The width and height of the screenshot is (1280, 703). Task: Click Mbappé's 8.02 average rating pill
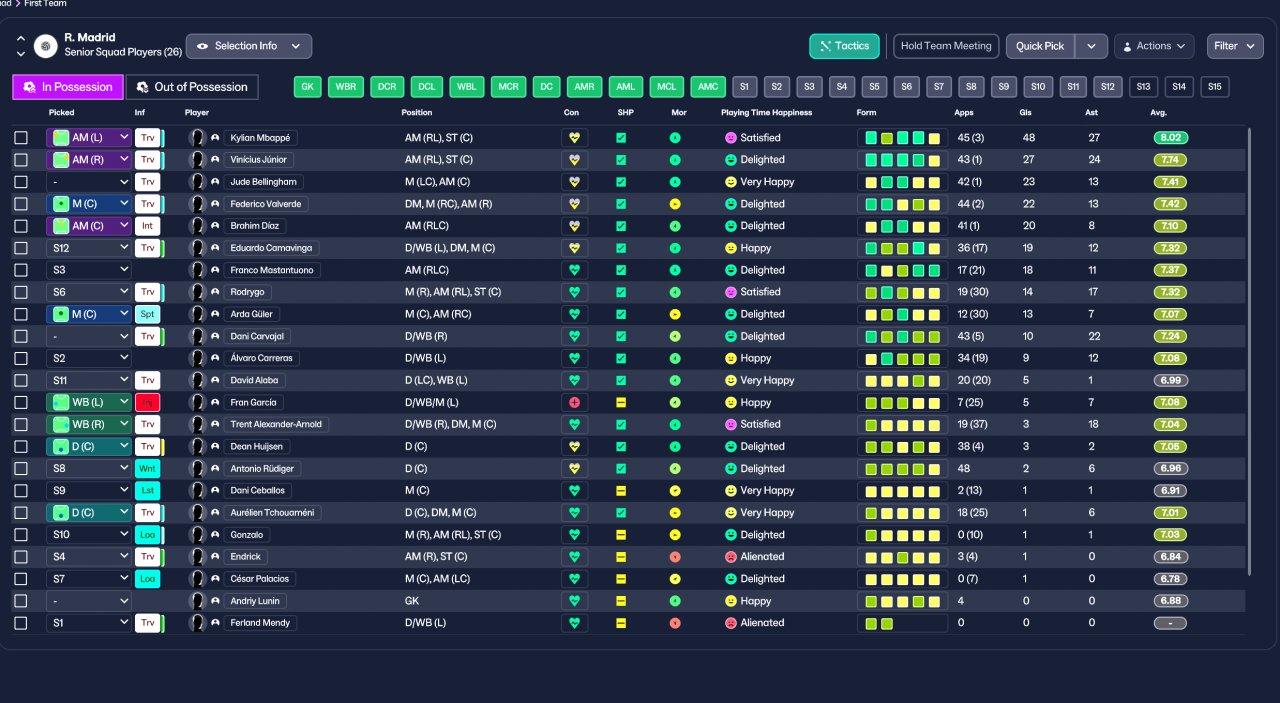(x=1171, y=138)
